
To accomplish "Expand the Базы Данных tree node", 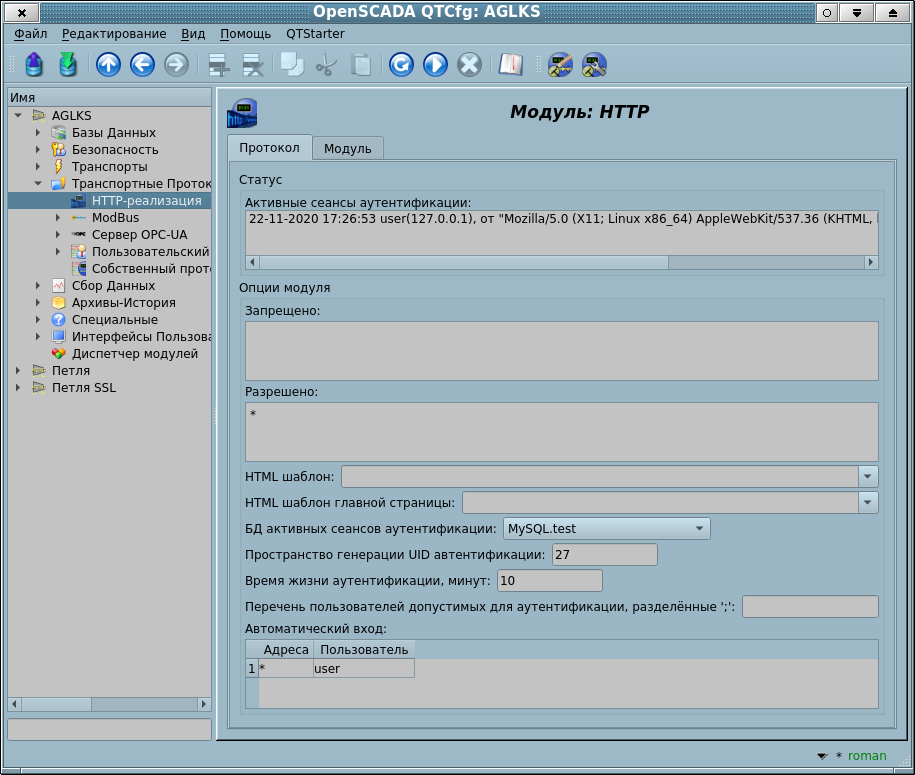I will 38,133.
